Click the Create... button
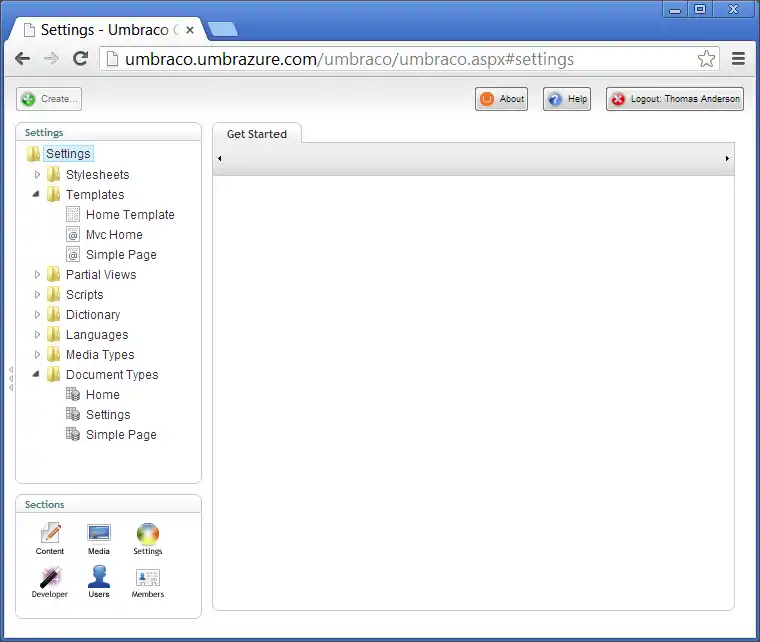Image resolution: width=760 pixels, height=642 pixels. click(49, 99)
